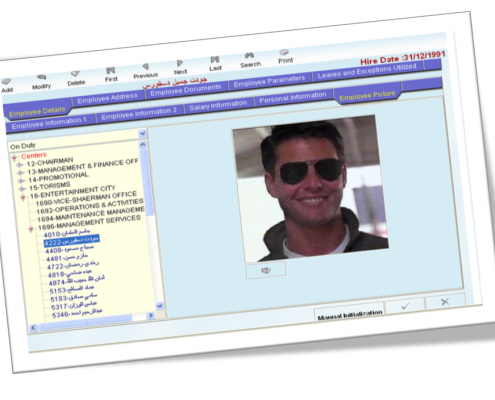Screen dimensions: 495x400
Task: Go to First record icon
Action: [110, 71]
